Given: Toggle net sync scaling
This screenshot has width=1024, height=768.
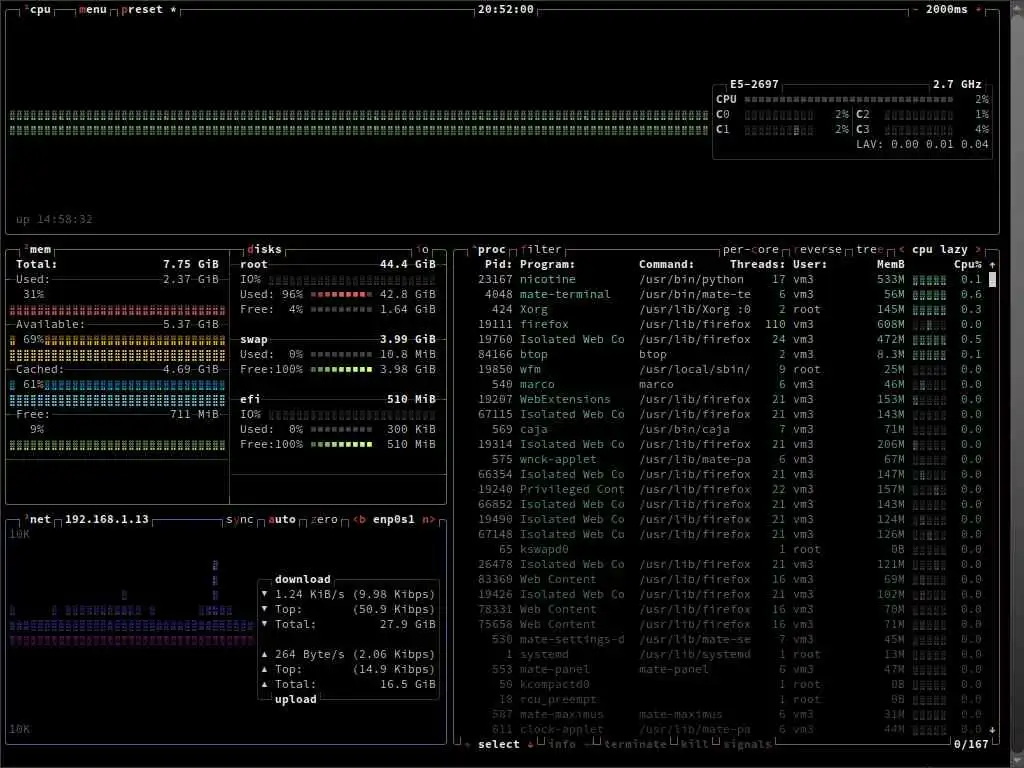Looking at the screenshot, I should point(239,519).
